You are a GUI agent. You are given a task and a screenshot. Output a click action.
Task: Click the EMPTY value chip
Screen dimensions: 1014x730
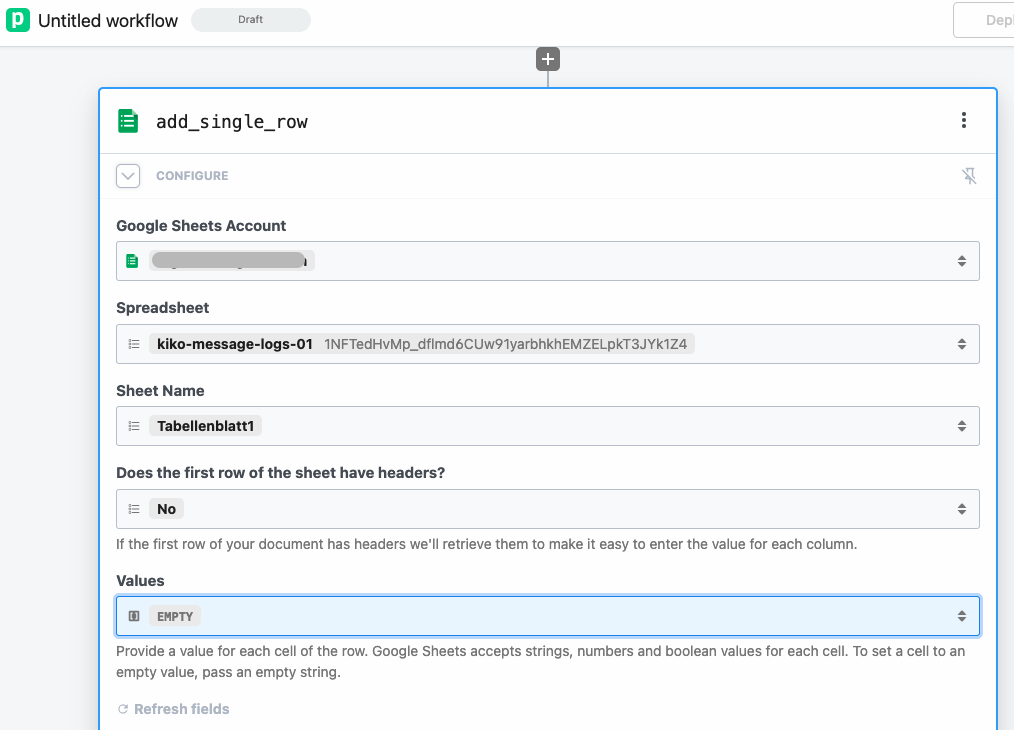click(x=175, y=616)
